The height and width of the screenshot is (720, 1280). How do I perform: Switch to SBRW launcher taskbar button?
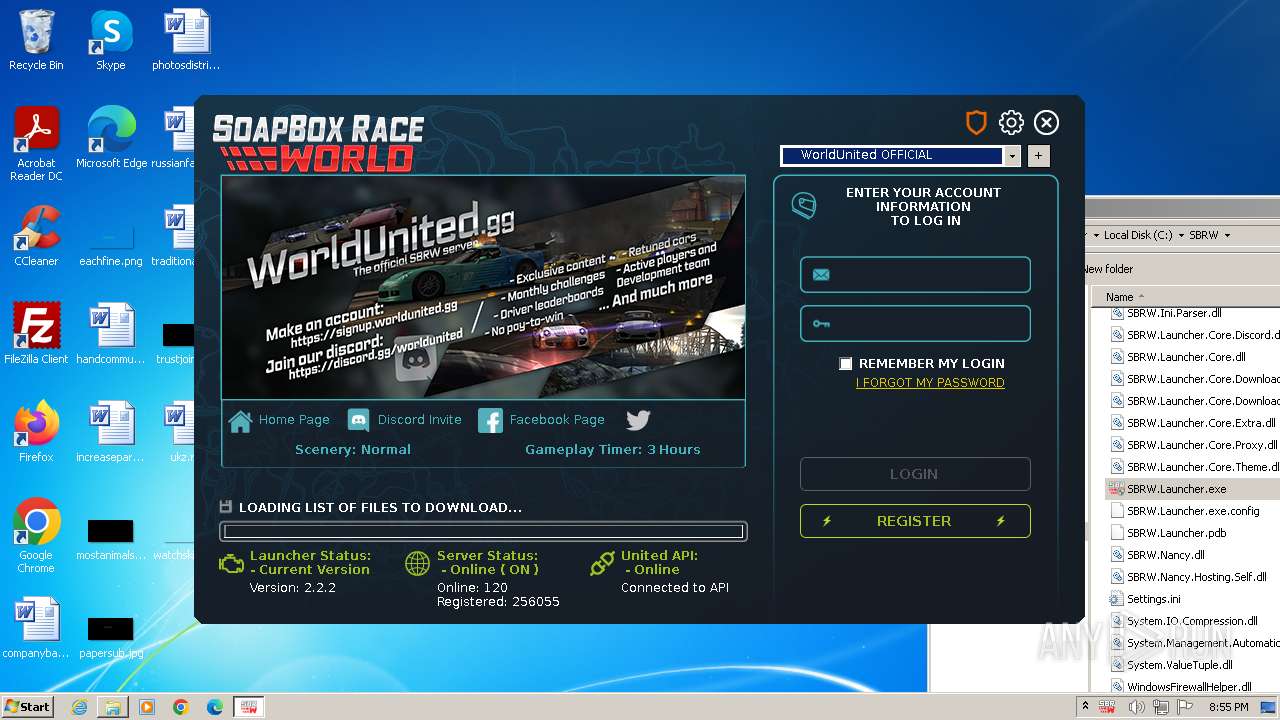(x=248, y=707)
